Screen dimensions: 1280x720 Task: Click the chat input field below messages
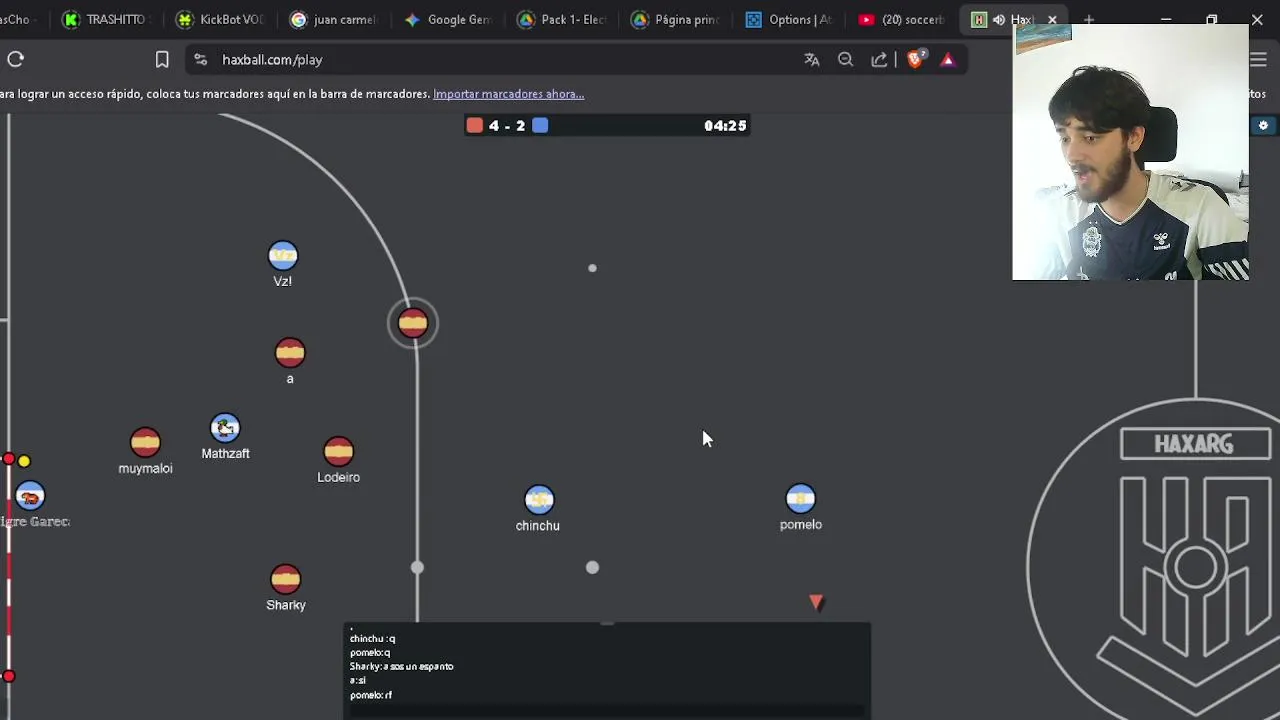(607, 712)
